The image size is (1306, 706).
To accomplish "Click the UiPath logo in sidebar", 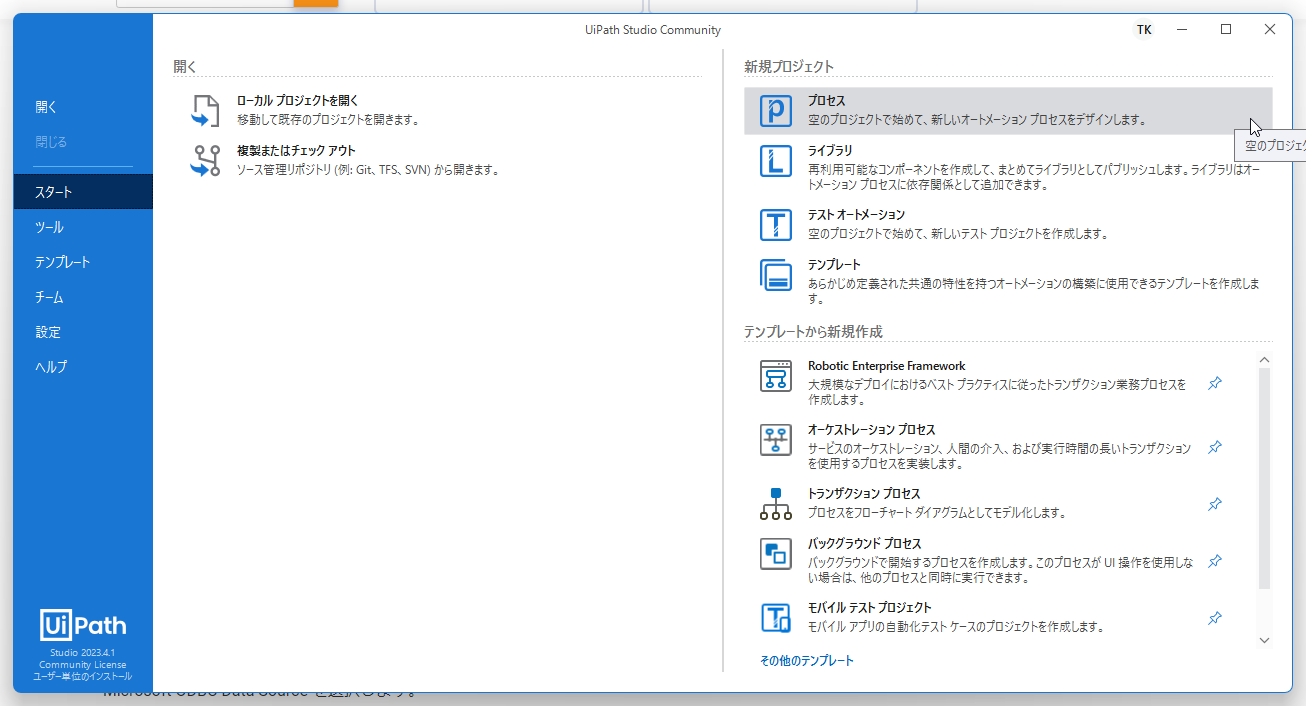I will (83, 625).
